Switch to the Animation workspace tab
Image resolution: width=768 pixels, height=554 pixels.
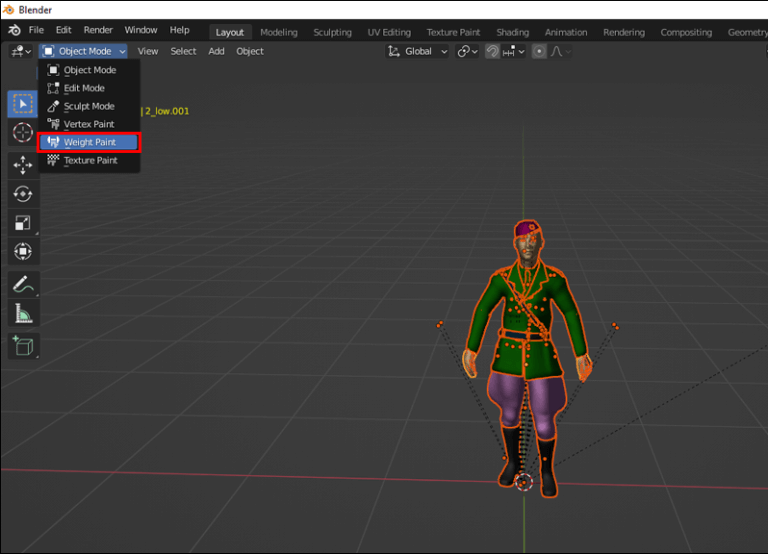[566, 32]
